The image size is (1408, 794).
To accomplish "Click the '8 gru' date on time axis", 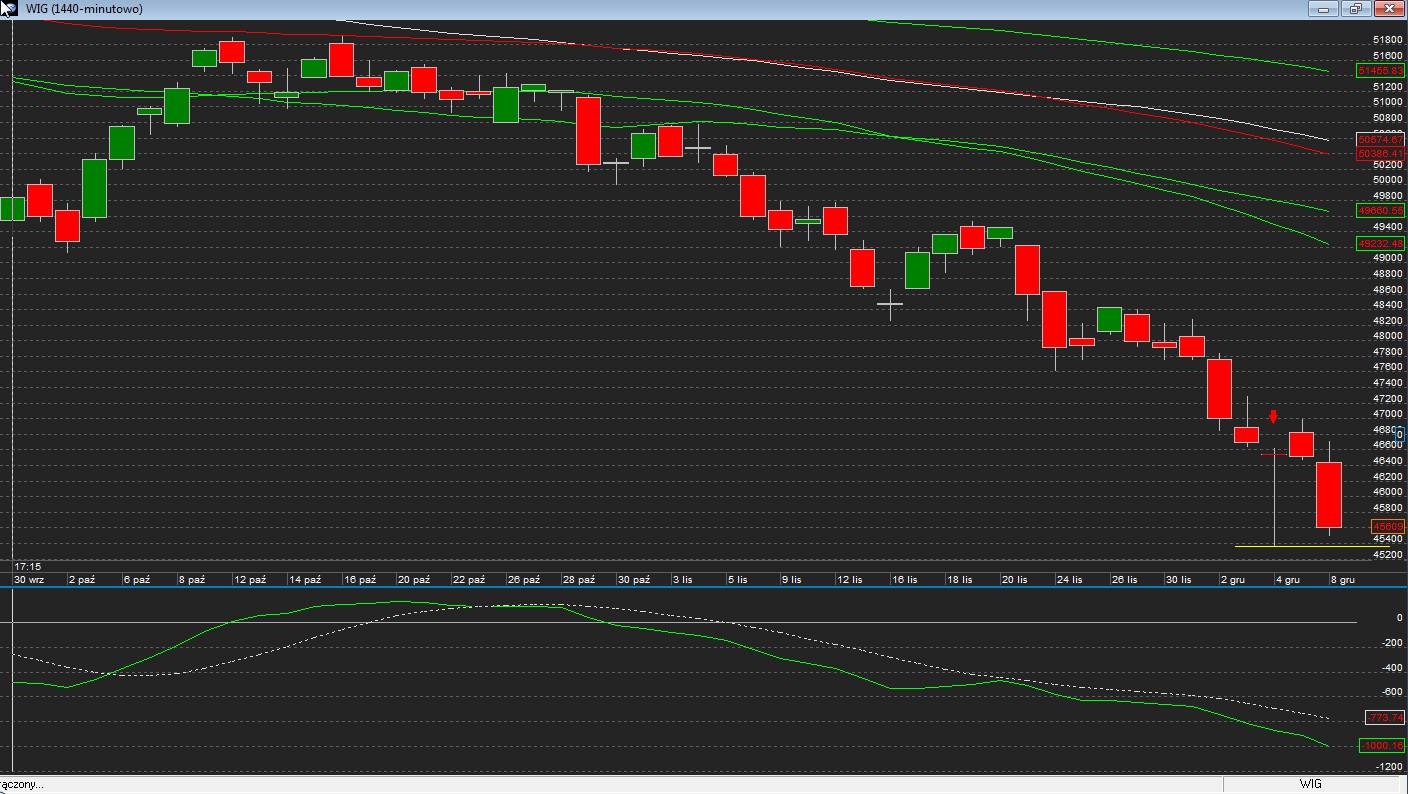I will [x=1341, y=579].
